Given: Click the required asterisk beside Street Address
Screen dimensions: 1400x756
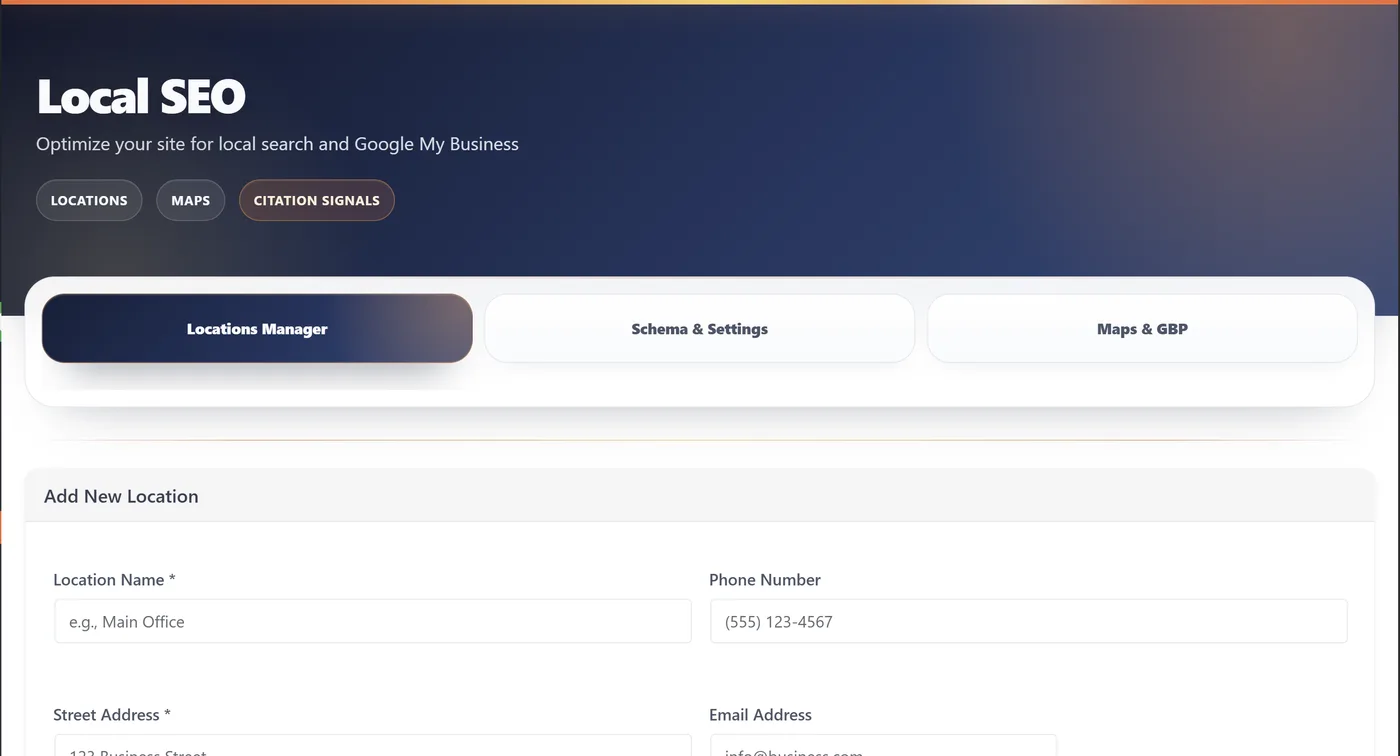Looking at the screenshot, I should pyautogui.click(x=167, y=715).
